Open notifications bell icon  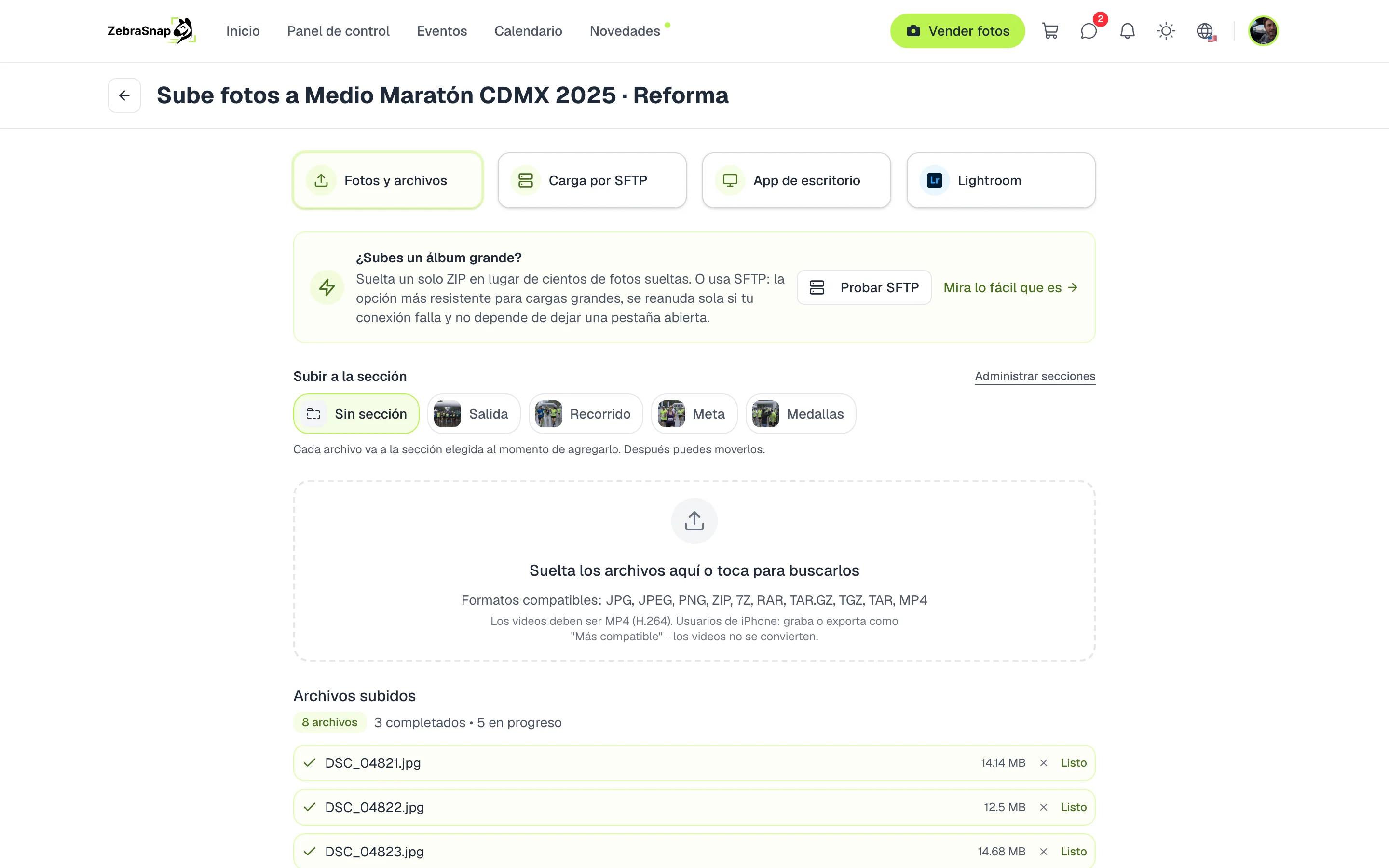pos(1127,31)
